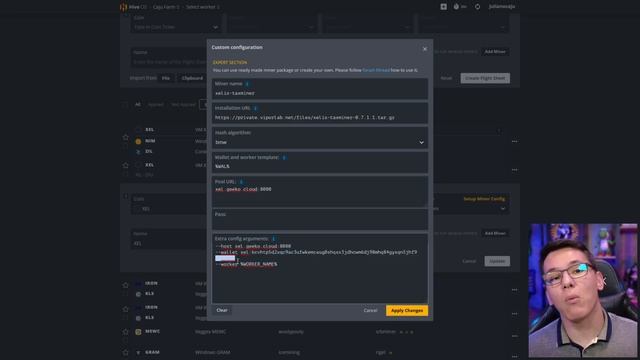Image resolution: width=640 pixels, height=360 pixels.
Task: Click the top Add Miner button
Action: [x=495, y=52]
